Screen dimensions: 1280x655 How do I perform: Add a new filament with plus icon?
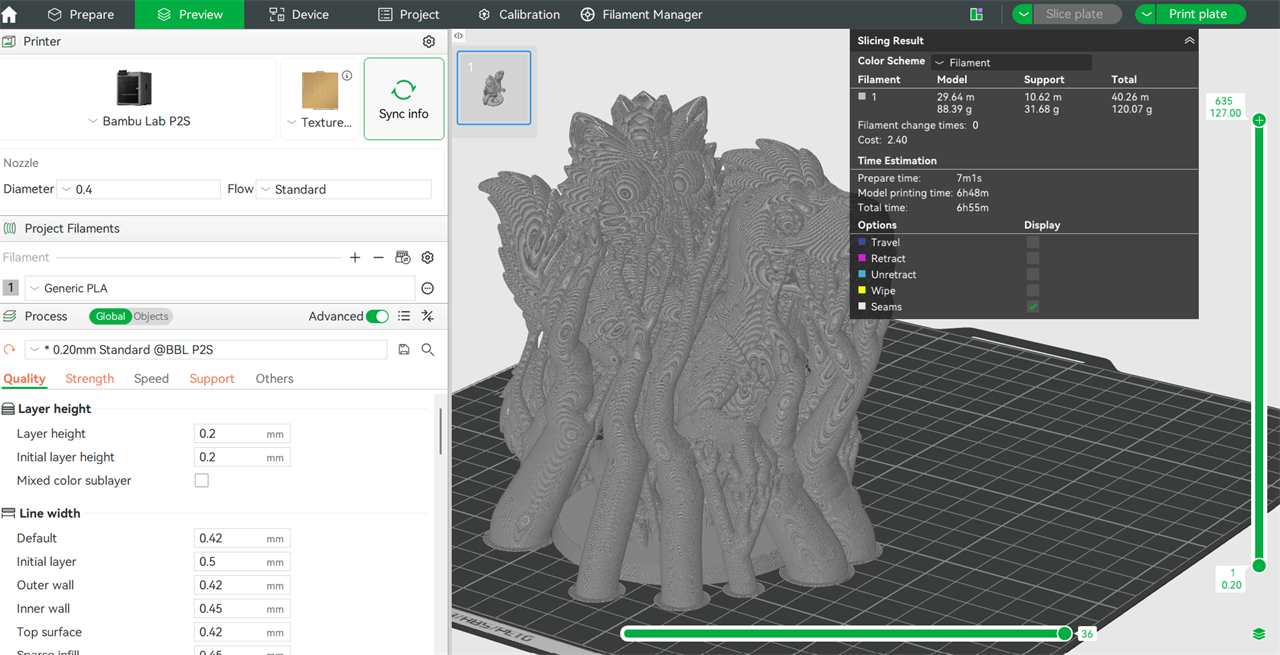point(355,258)
